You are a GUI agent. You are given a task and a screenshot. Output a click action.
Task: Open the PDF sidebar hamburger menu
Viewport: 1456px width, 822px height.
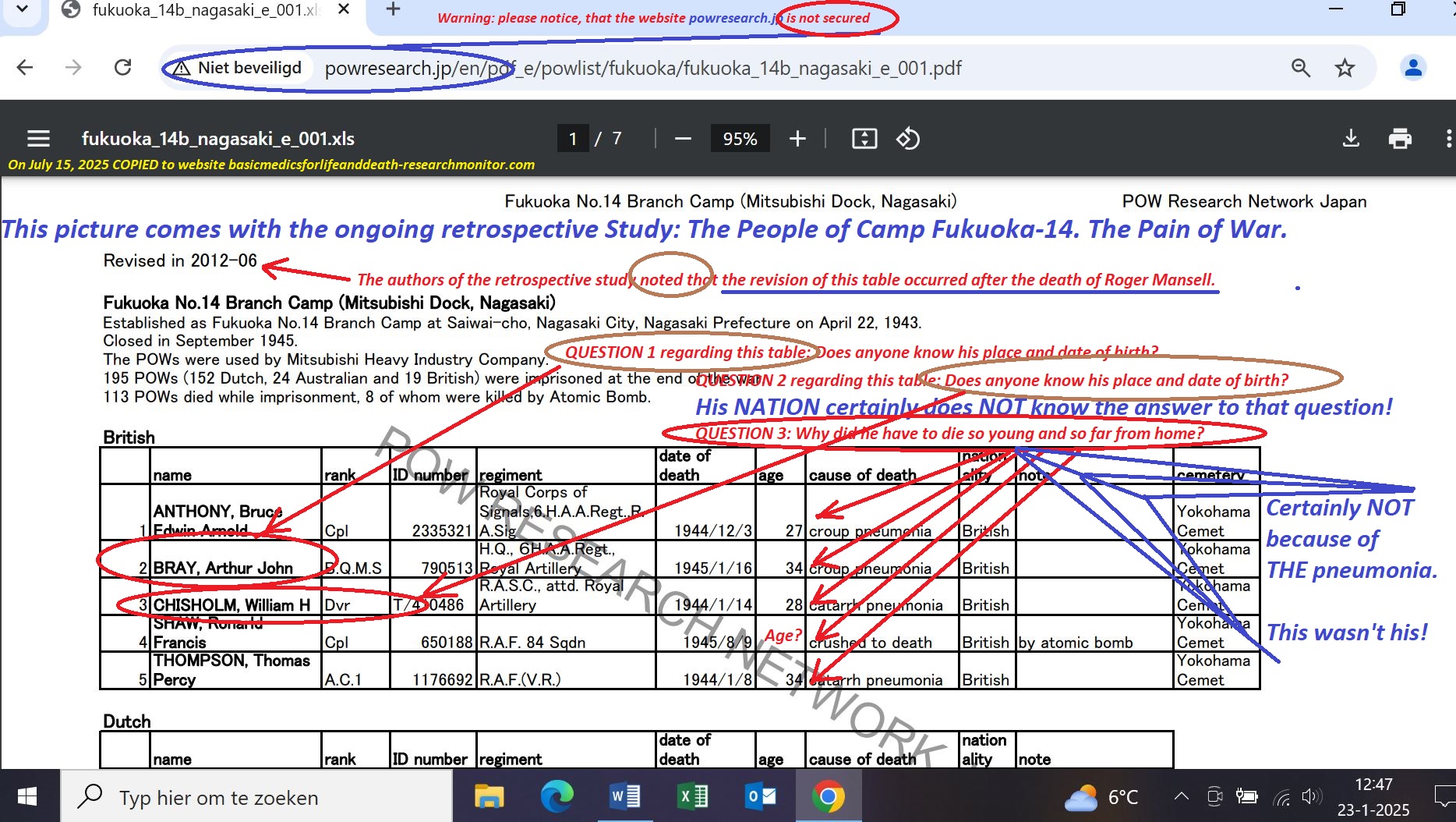tap(38, 139)
